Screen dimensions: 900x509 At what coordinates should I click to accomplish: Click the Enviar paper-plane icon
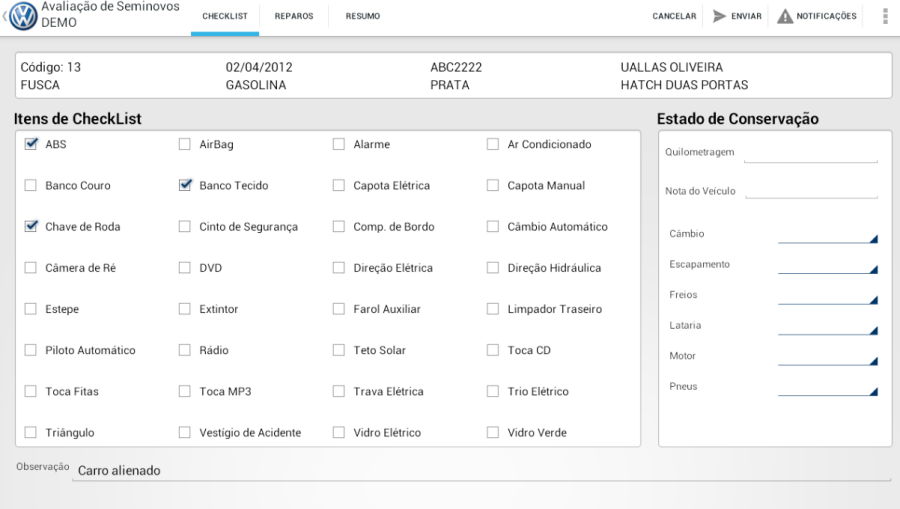[719, 16]
